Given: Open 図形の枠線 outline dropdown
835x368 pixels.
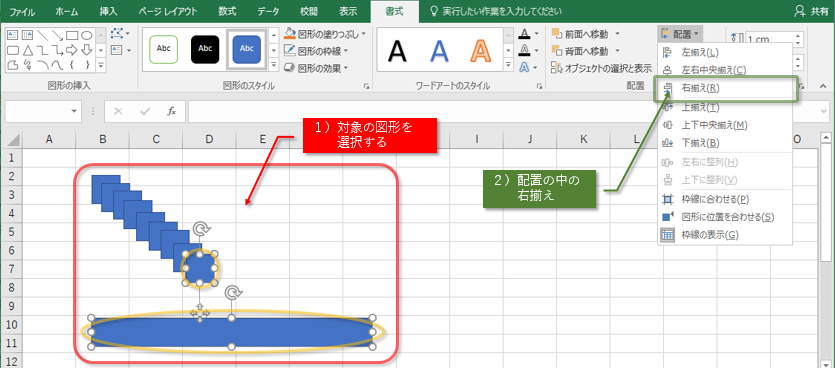Looking at the screenshot, I should [316, 51].
